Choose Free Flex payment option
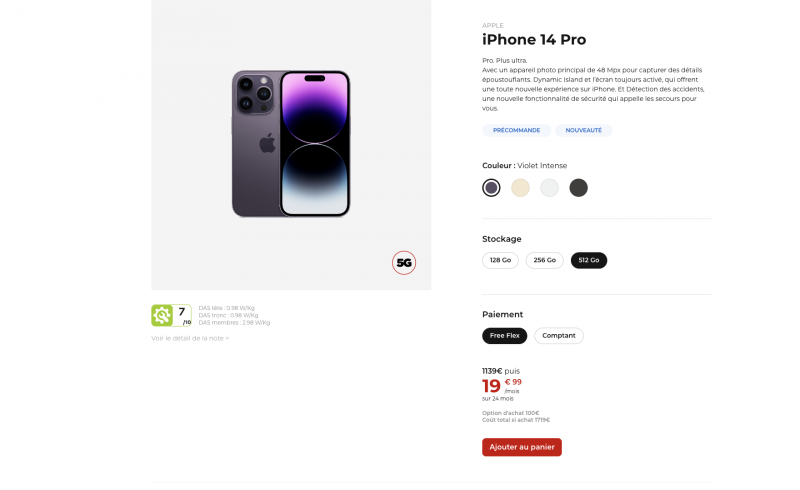Viewport: 800px width, 490px height. point(504,336)
